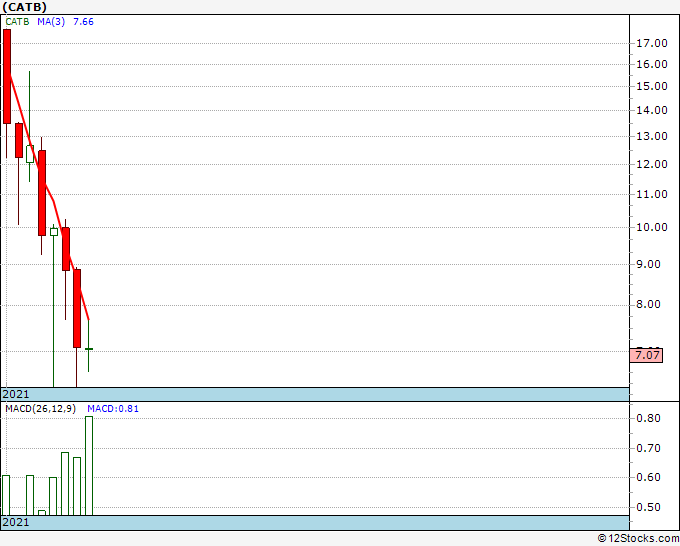Click the shortest MACD bar near 0.49
The height and width of the screenshot is (546, 680).
pos(42,513)
